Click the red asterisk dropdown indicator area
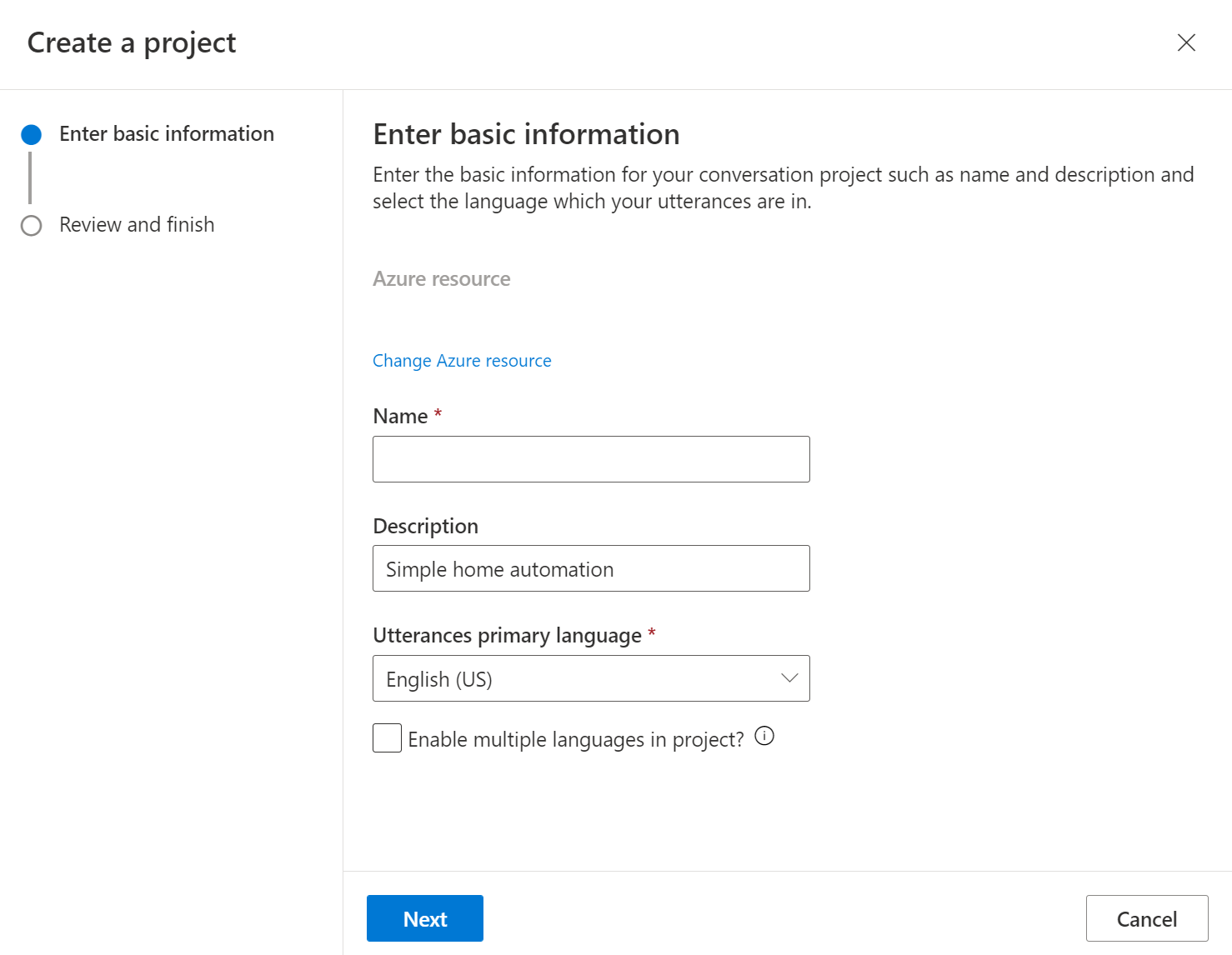1232x955 pixels. 652,634
